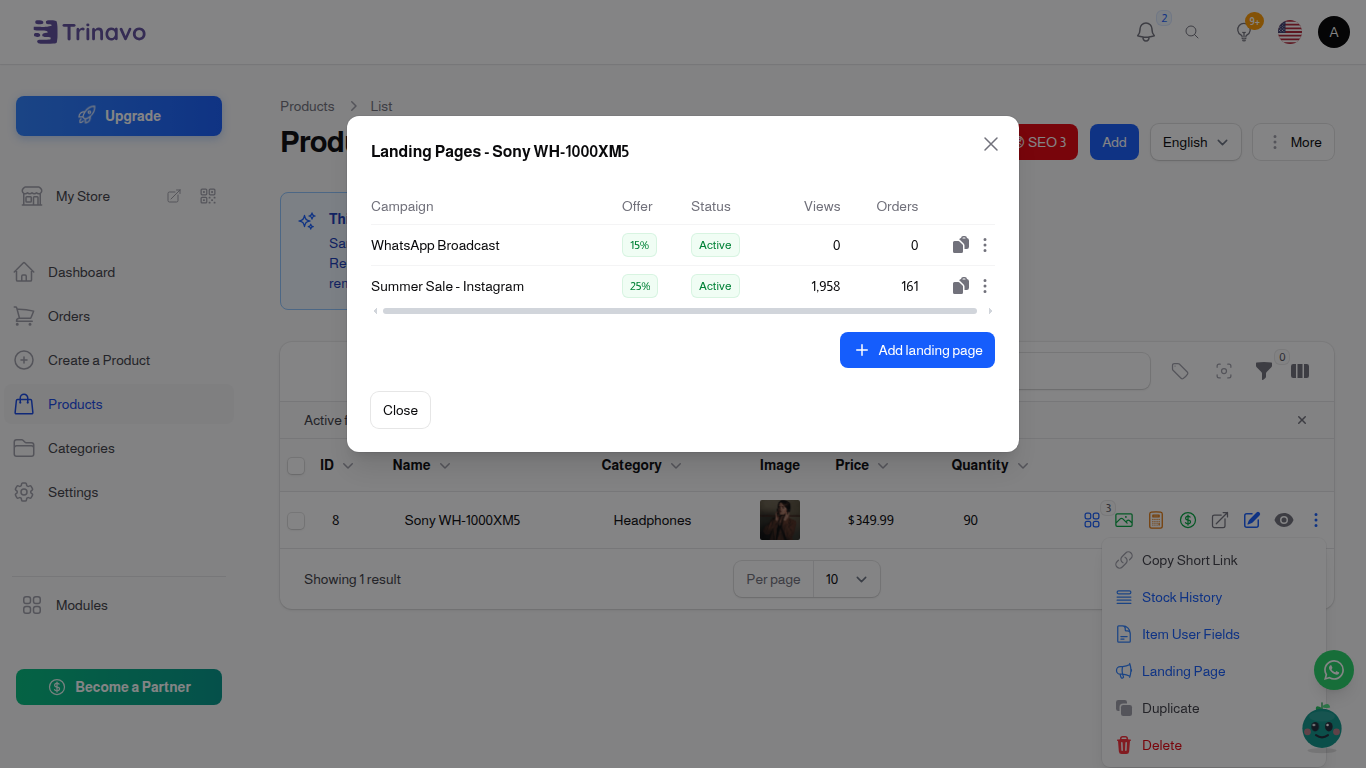Click the scan barcode icon
This screenshot has width=1366, height=768.
coord(1224,371)
